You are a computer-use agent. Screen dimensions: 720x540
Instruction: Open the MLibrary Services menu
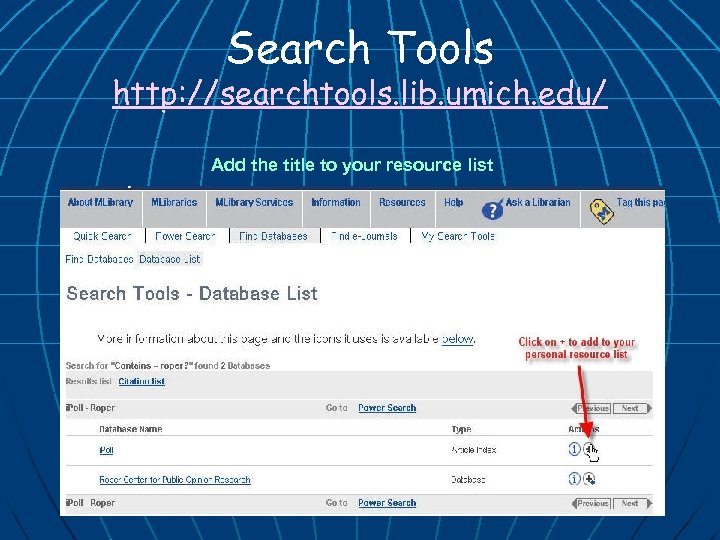(254, 202)
